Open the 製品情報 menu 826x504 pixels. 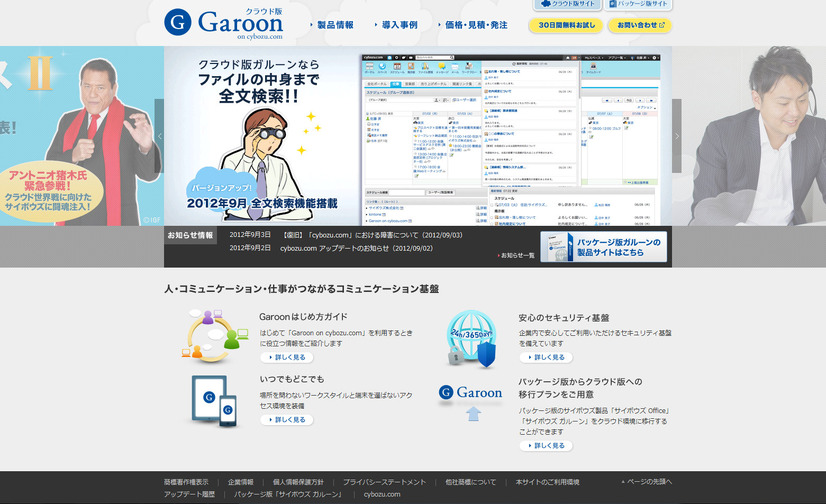[x=332, y=25]
